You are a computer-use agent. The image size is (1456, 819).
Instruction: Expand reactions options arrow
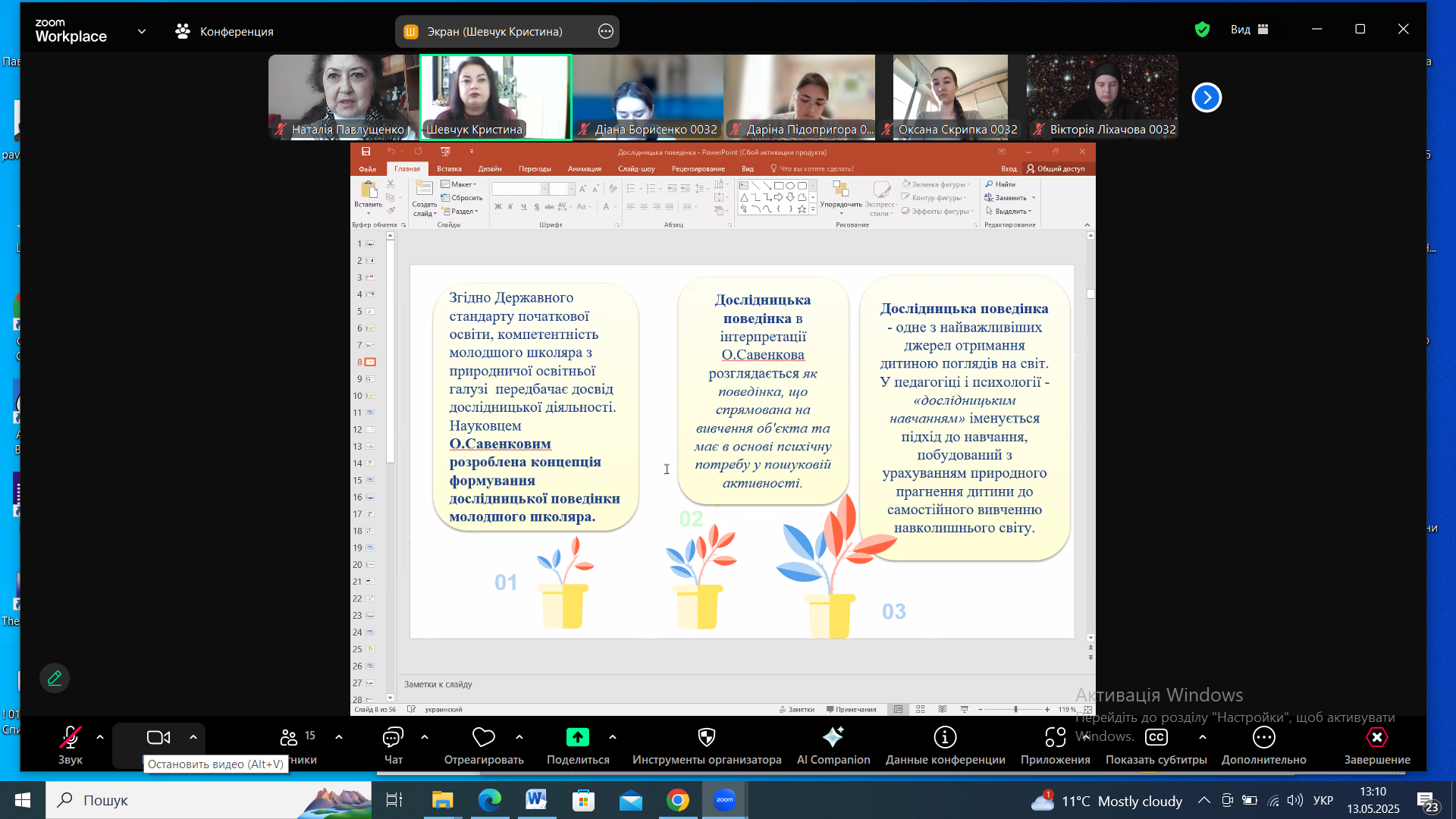(x=519, y=737)
